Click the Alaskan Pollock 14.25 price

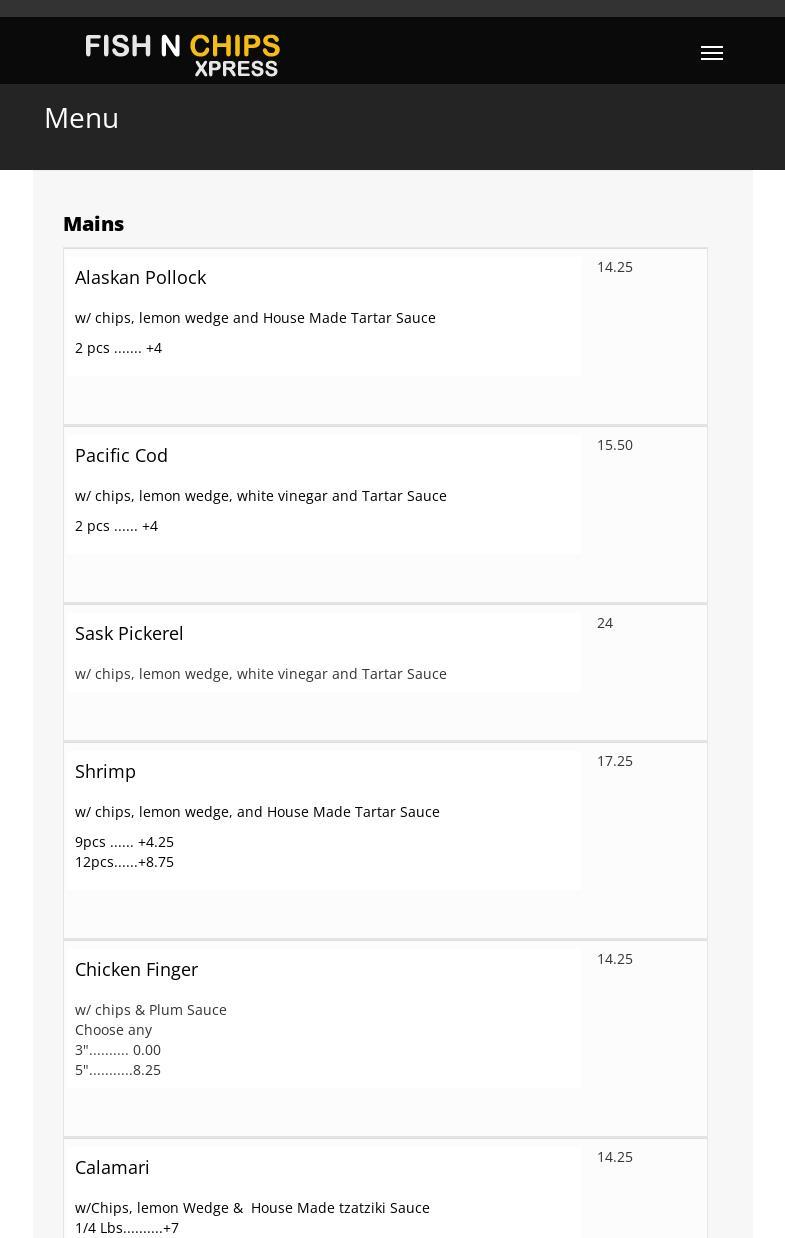pos(615,267)
